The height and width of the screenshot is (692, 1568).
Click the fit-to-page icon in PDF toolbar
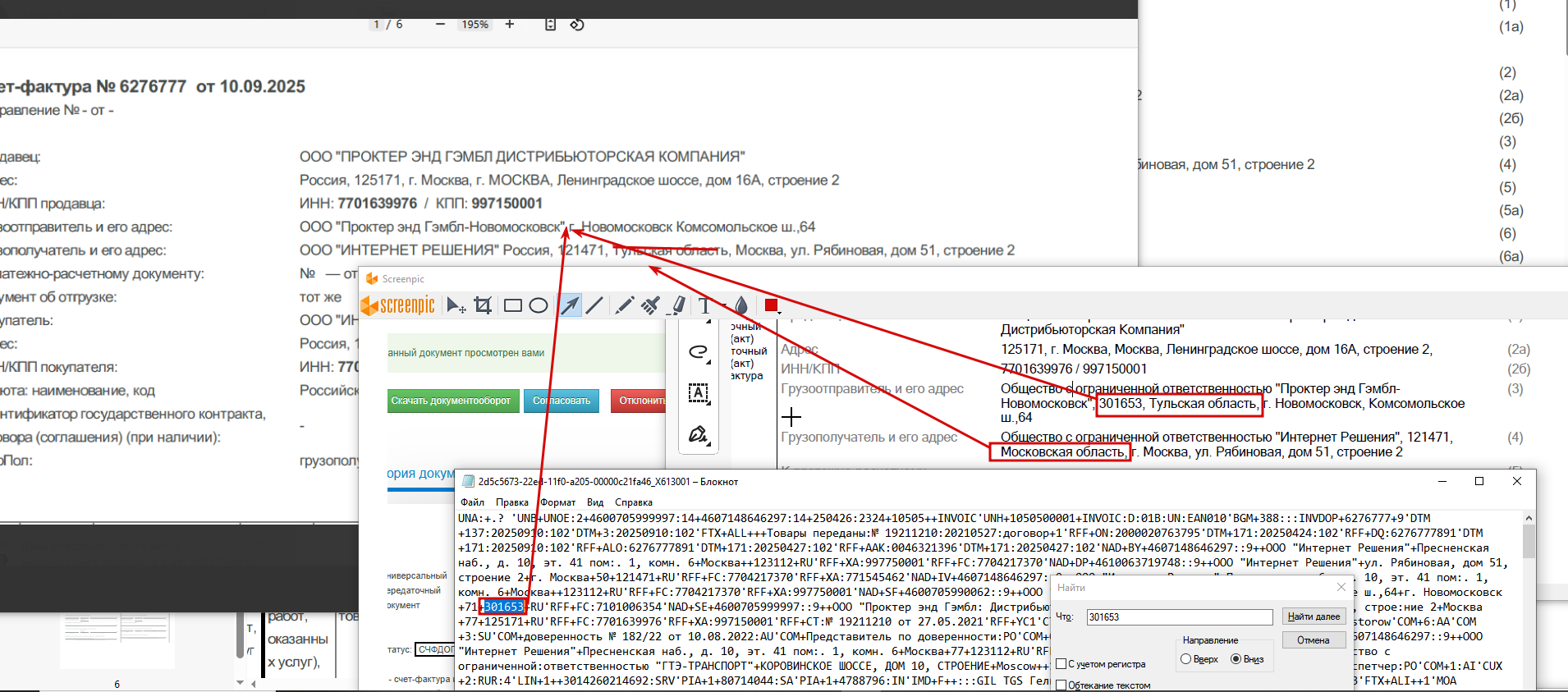551,25
